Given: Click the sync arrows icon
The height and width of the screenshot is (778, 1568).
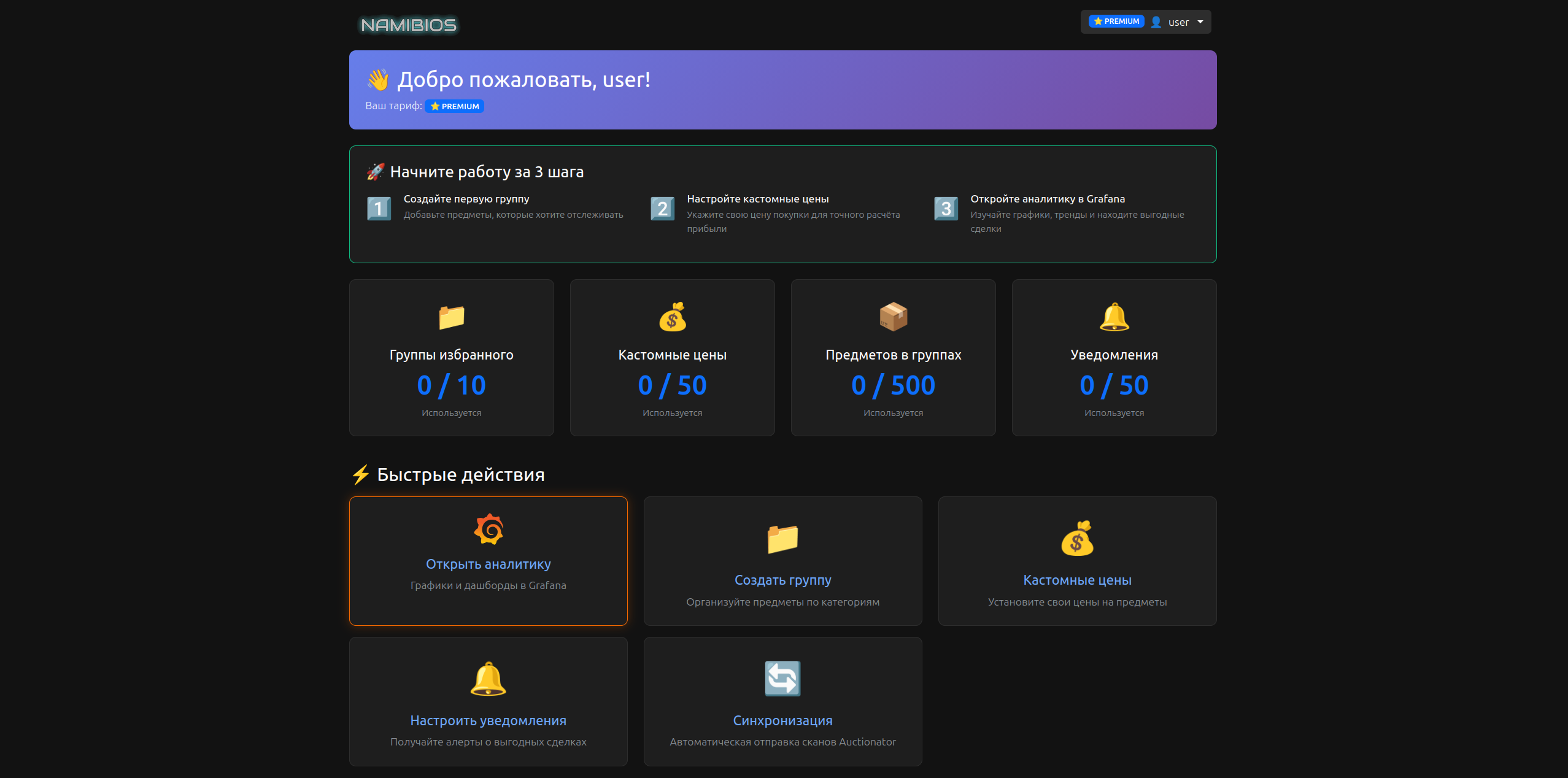Looking at the screenshot, I should click(x=783, y=679).
